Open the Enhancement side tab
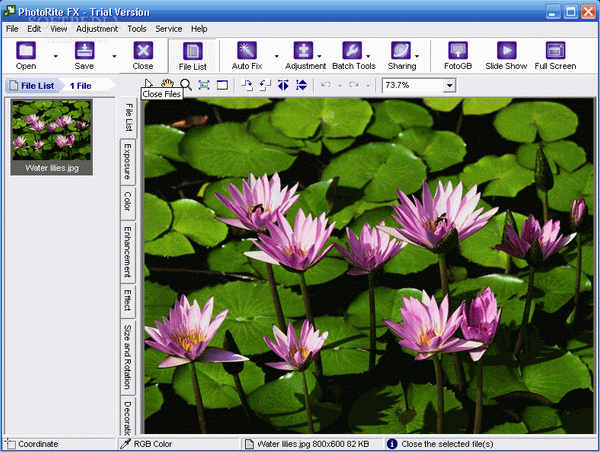The image size is (600, 452). coord(128,252)
